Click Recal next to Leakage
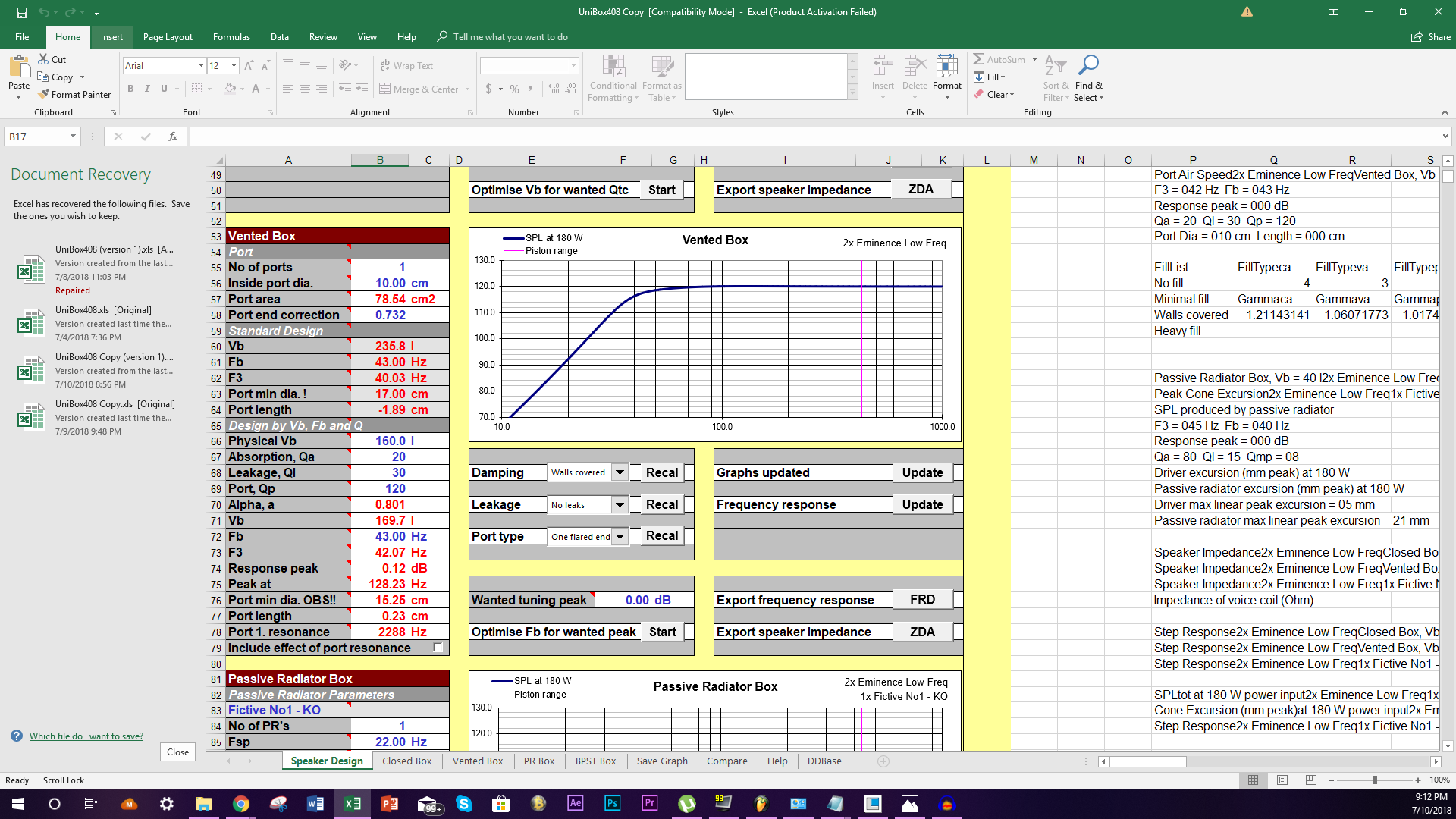Image resolution: width=1456 pixels, height=819 pixels. coord(662,504)
